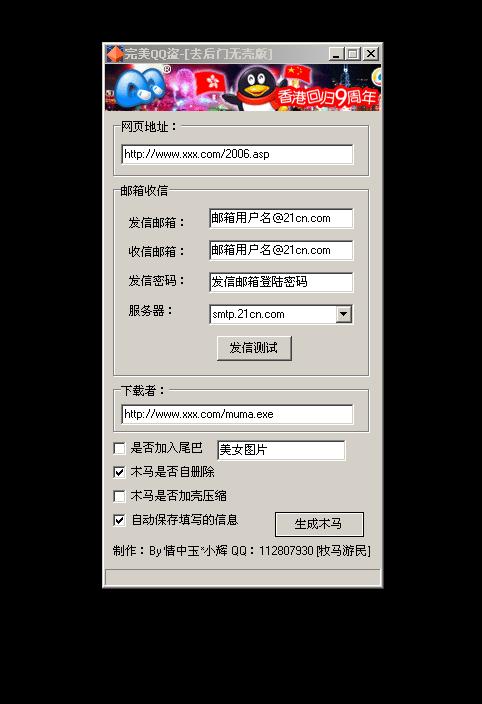Viewport: 482px width, 704px height.
Task: Uncheck the 木马是否自删除 checkbox
Action: (119, 472)
